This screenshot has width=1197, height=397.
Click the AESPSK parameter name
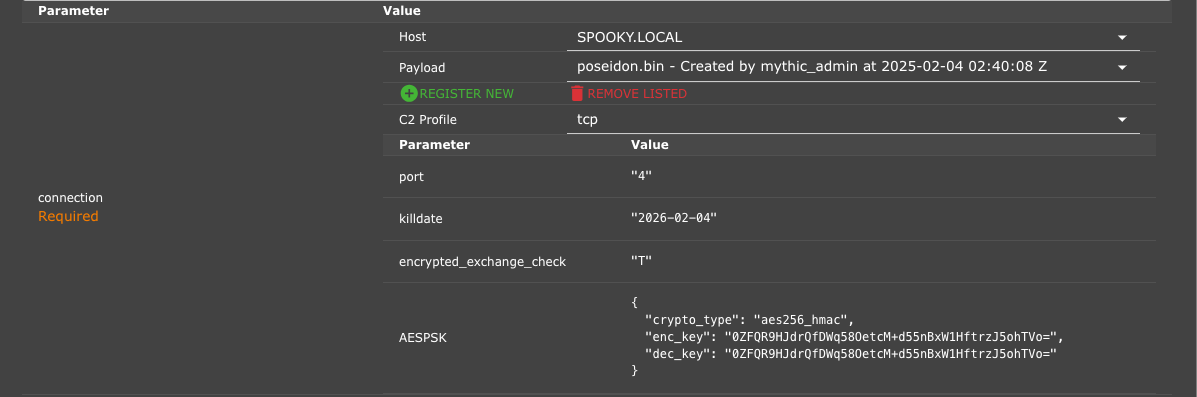[x=423, y=337]
